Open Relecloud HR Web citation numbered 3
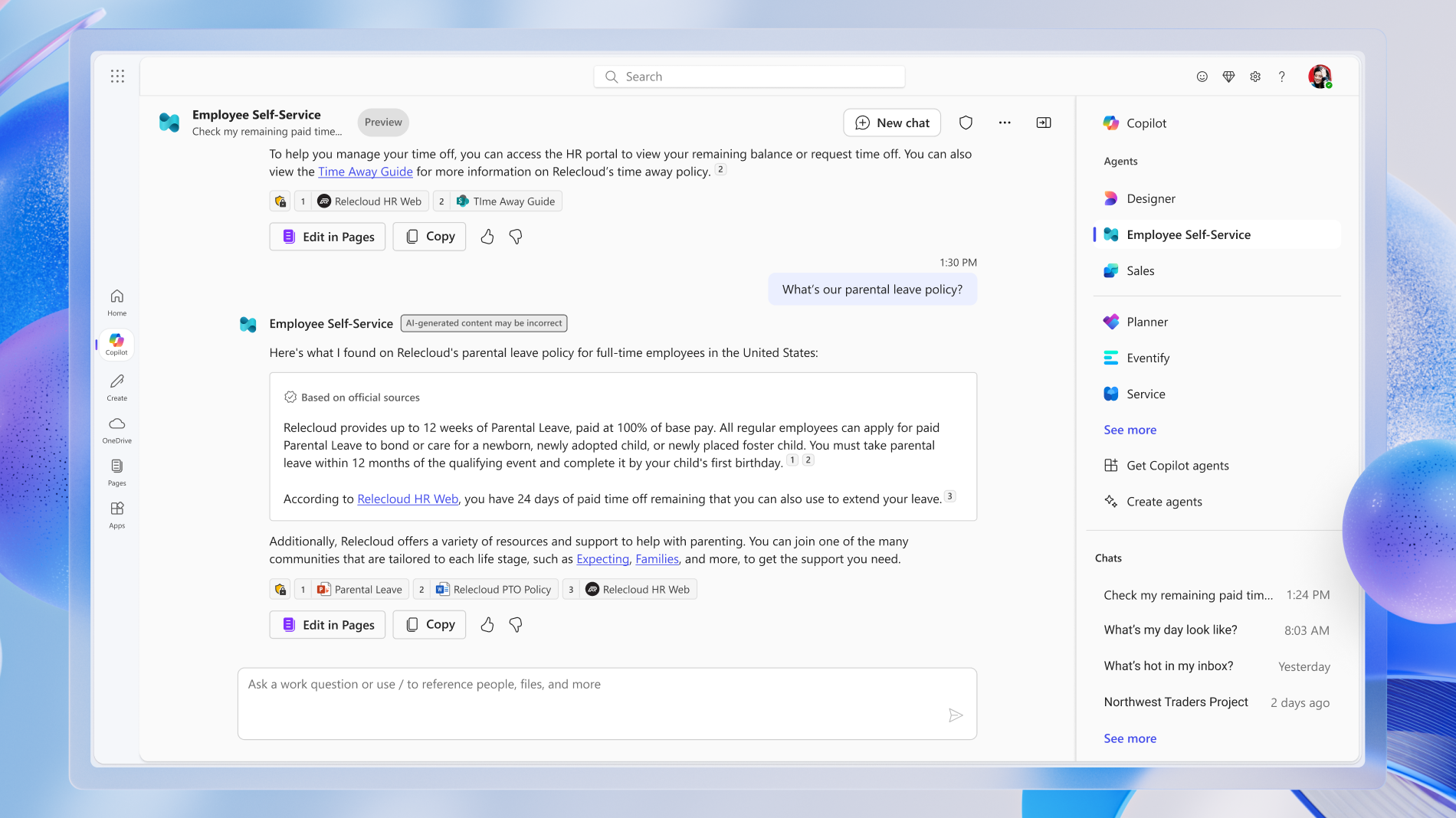1456x818 pixels. (x=630, y=590)
